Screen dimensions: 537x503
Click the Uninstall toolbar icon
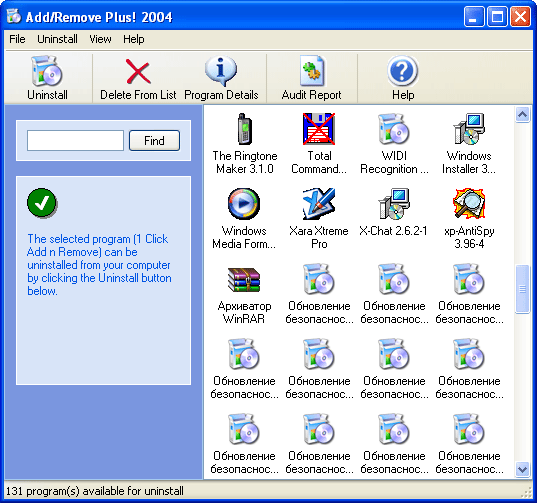[47, 71]
